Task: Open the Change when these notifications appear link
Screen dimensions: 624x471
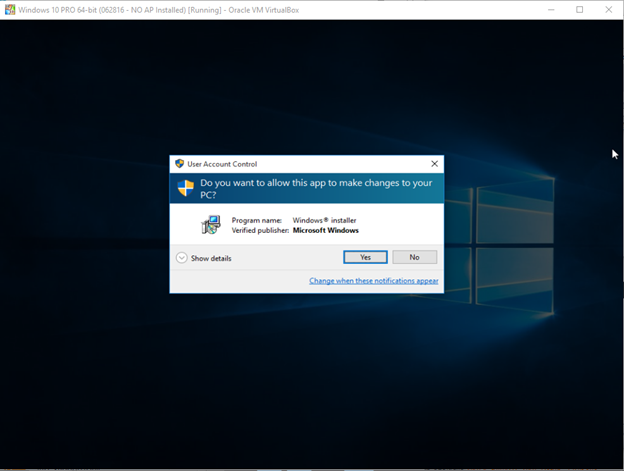Action: click(x=373, y=281)
